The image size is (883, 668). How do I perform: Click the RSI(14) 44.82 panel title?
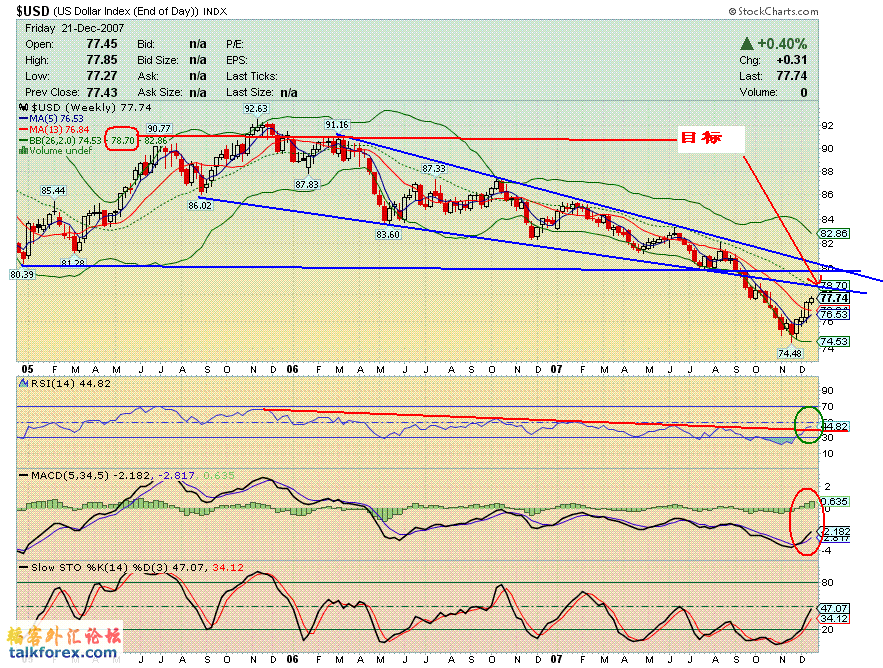(65, 384)
